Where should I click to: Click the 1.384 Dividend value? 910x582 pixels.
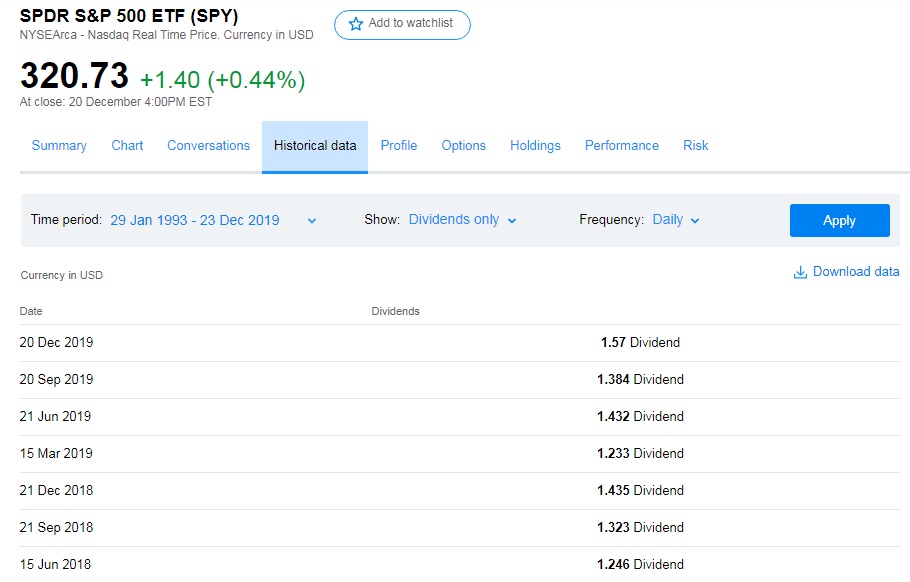[x=640, y=379]
